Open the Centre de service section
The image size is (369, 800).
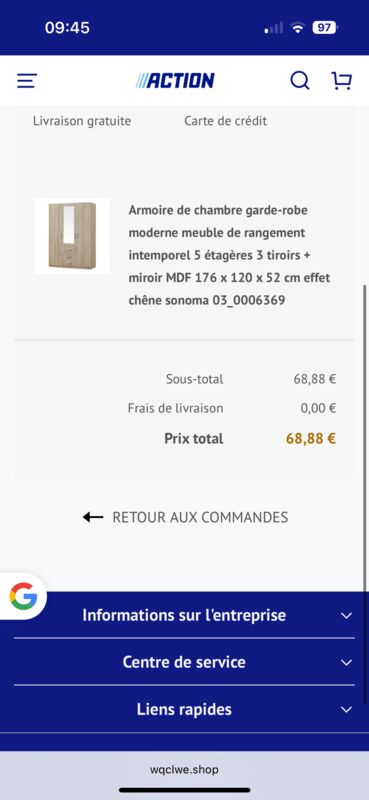184,662
